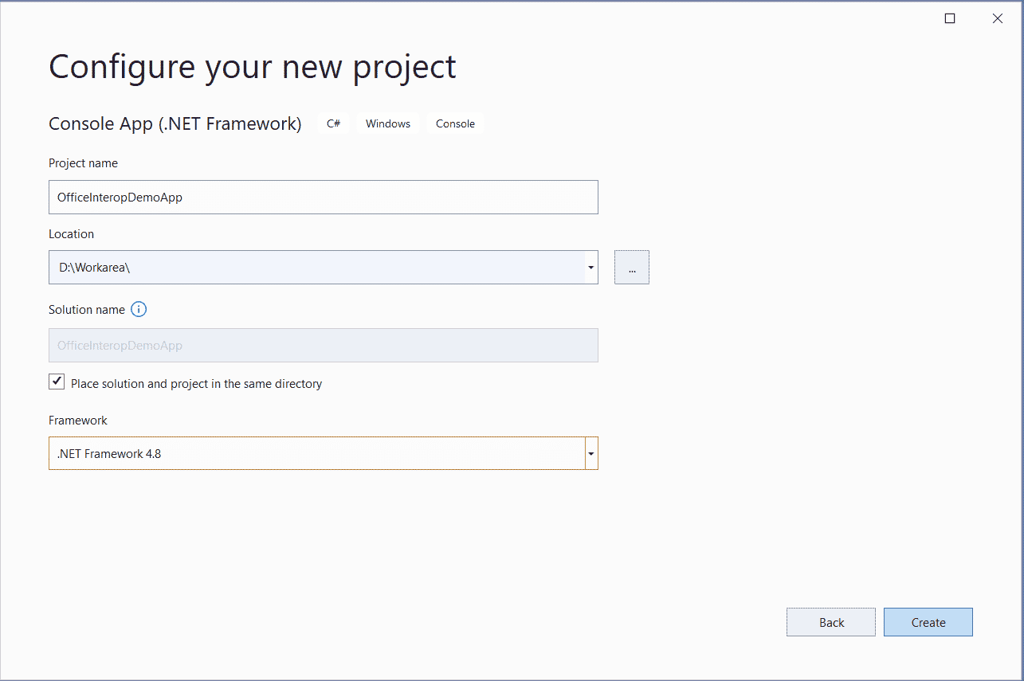The height and width of the screenshot is (681, 1024).
Task: Click the maximize window icon
Action: pos(949,18)
